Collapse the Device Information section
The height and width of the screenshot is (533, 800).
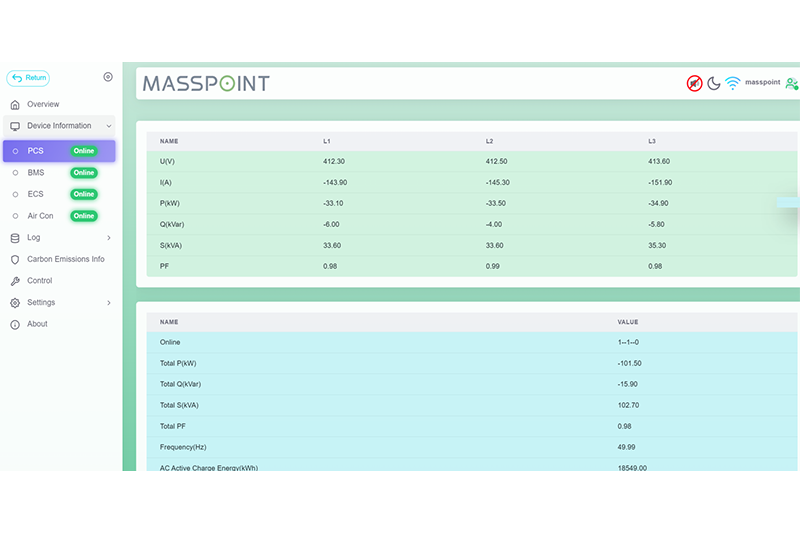(108, 126)
